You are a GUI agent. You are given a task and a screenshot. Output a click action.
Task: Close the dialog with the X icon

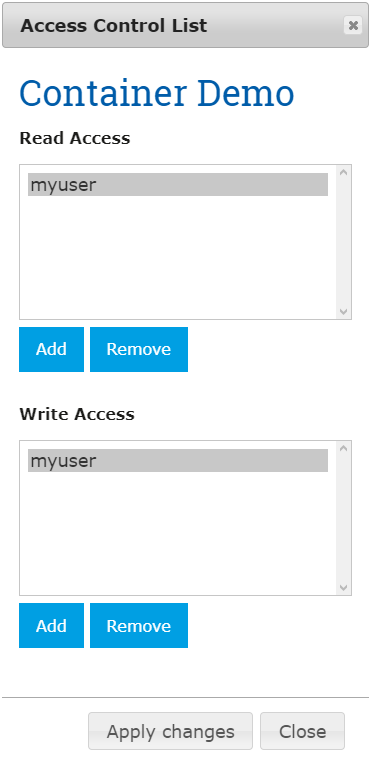click(353, 25)
